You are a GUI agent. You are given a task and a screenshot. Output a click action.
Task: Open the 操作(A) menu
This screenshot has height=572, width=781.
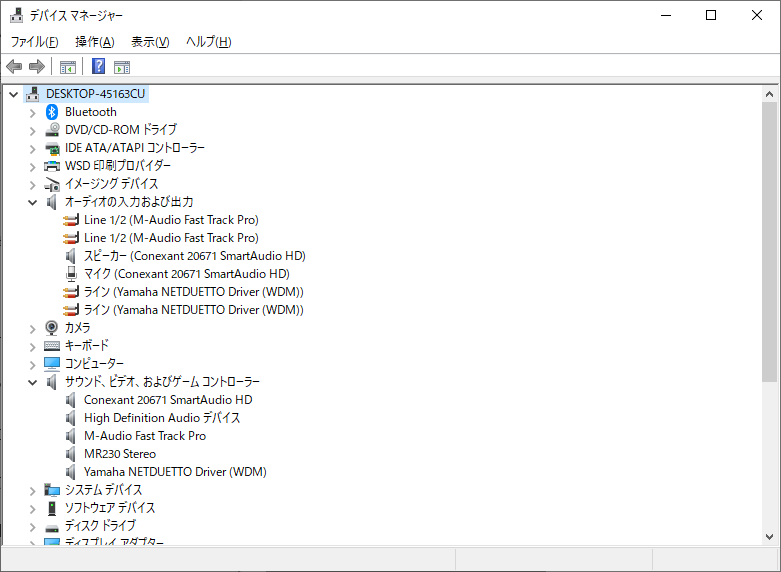point(95,42)
